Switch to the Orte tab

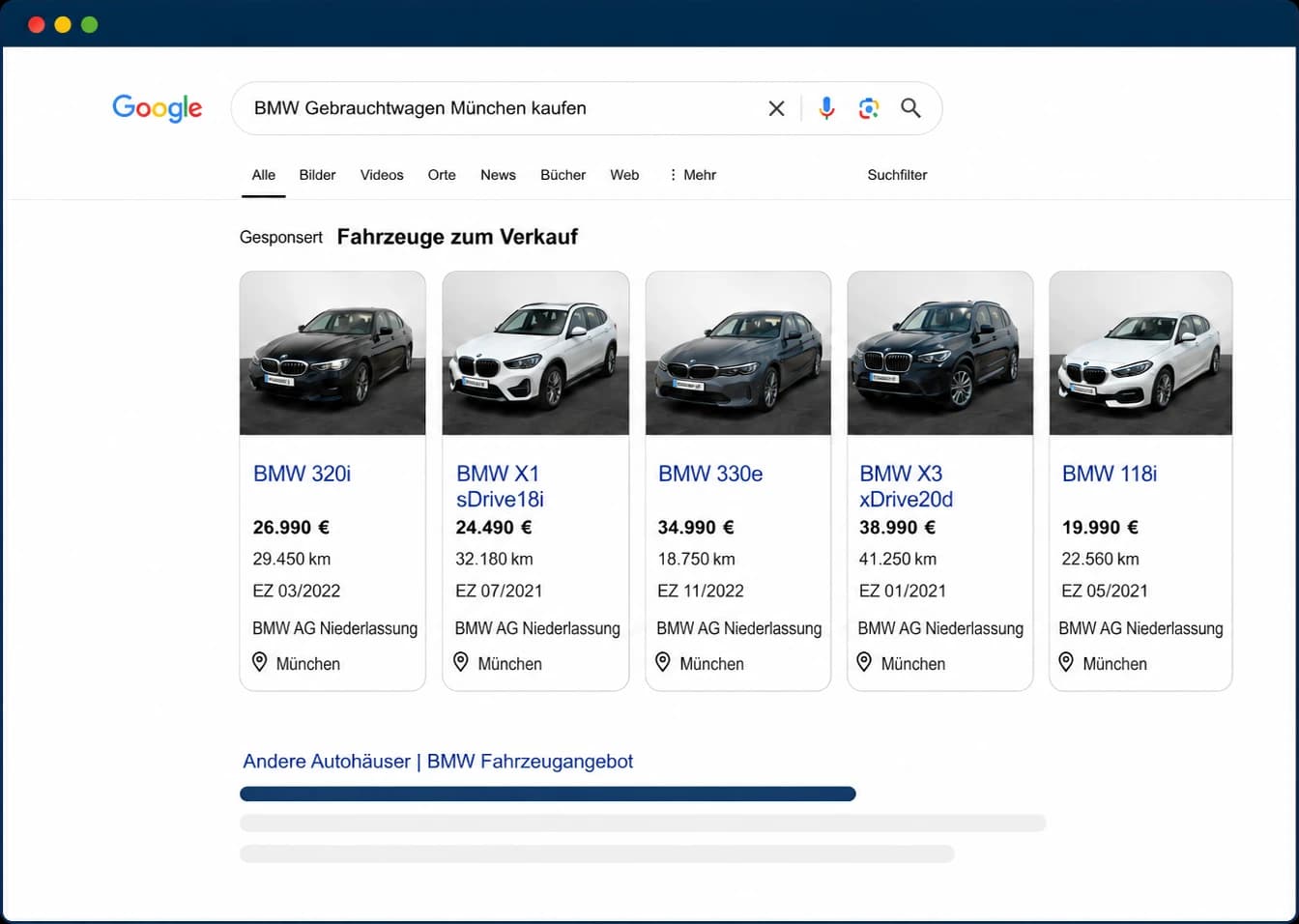(x=442, y=175)
